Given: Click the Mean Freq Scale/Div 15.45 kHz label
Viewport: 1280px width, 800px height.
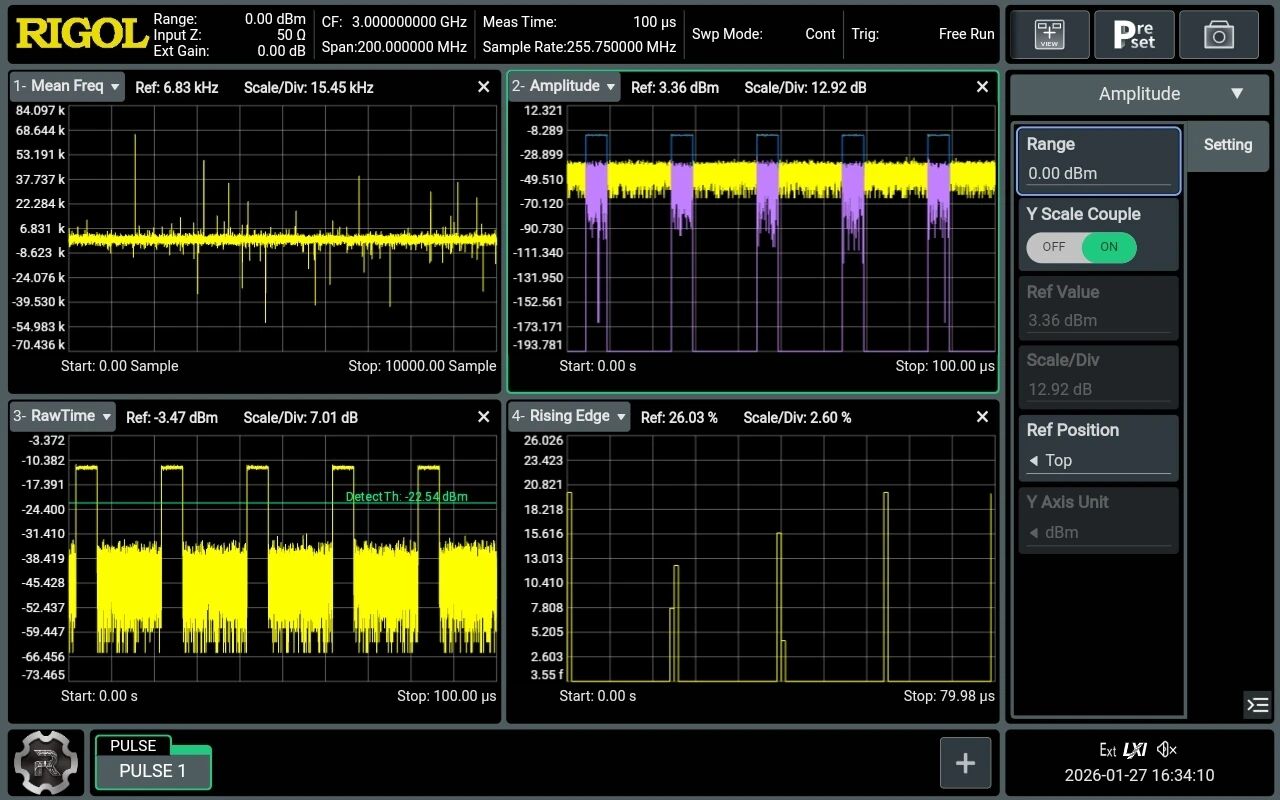Looking at the screenshot, I should [x=309, y=87].
